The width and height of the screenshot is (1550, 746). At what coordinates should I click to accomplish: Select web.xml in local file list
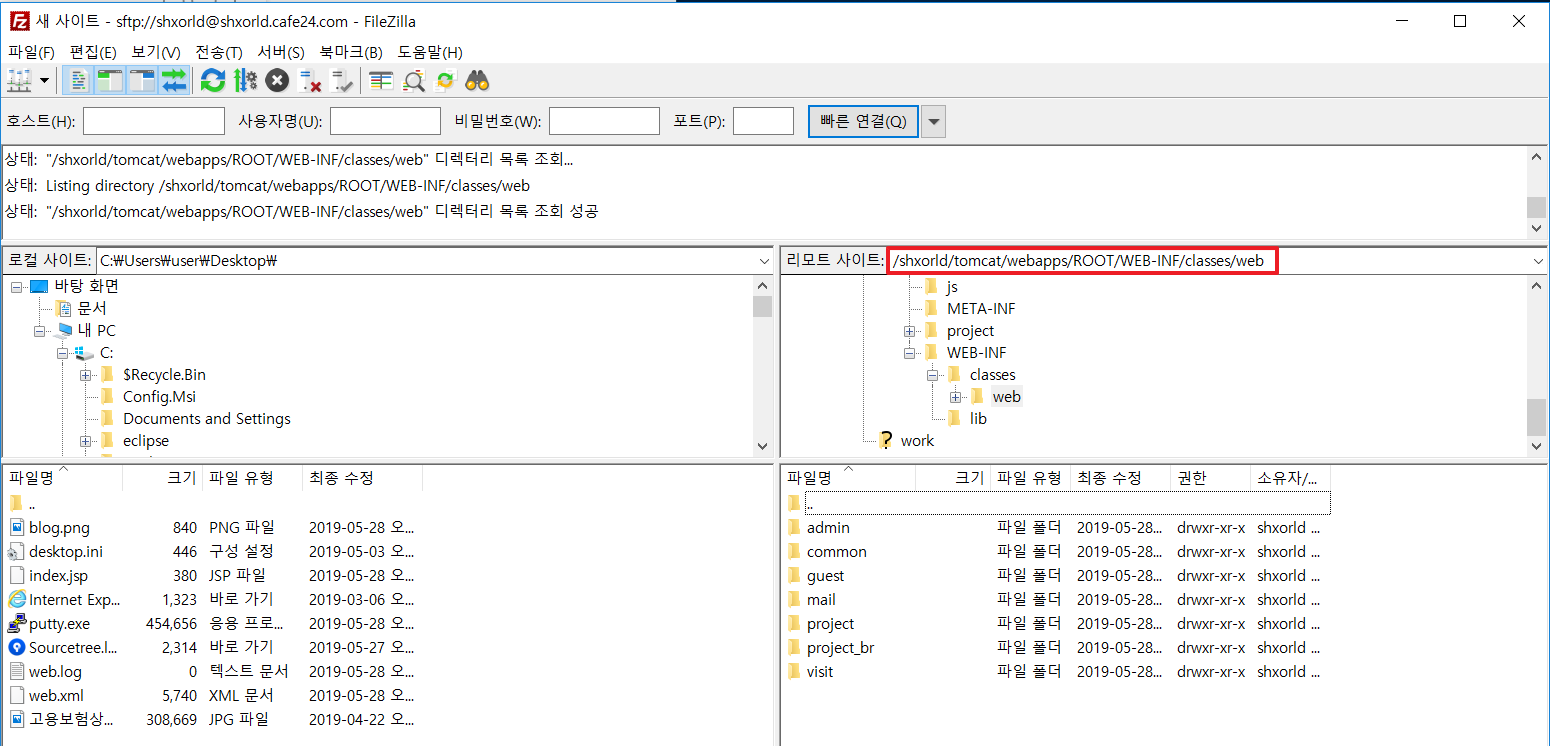pos(56,695)
